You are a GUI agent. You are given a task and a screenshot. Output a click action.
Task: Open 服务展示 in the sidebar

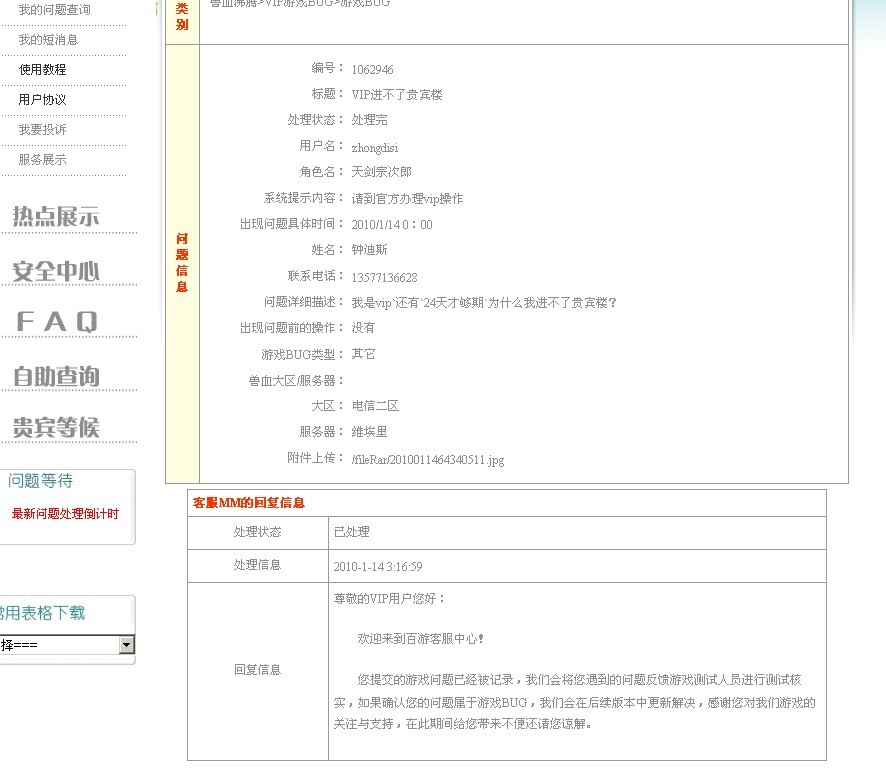coord(42,160)
